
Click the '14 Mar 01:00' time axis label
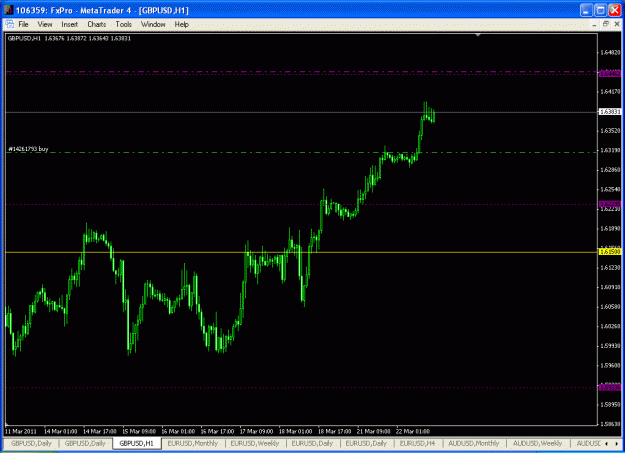coord(60,431)
